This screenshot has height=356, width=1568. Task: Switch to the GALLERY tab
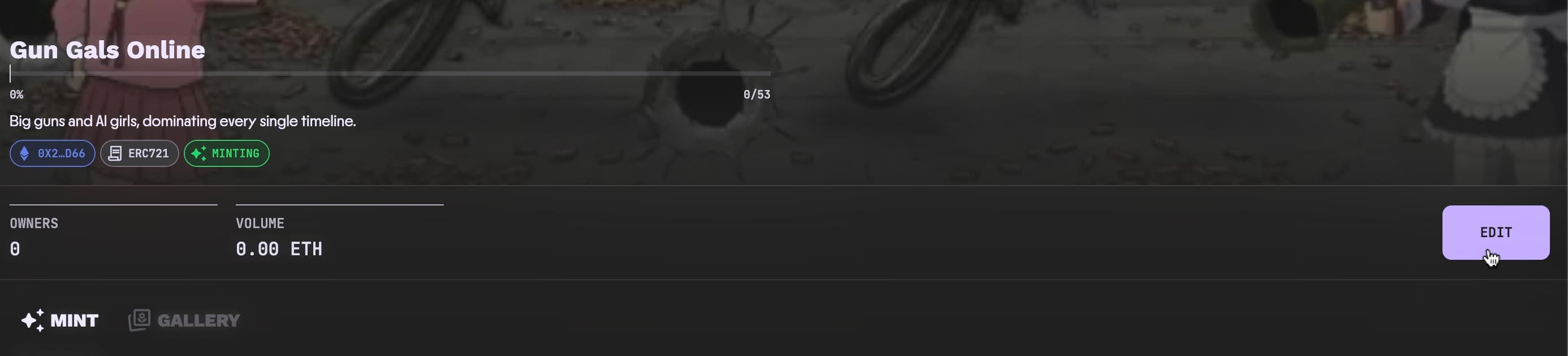[184, 320]
